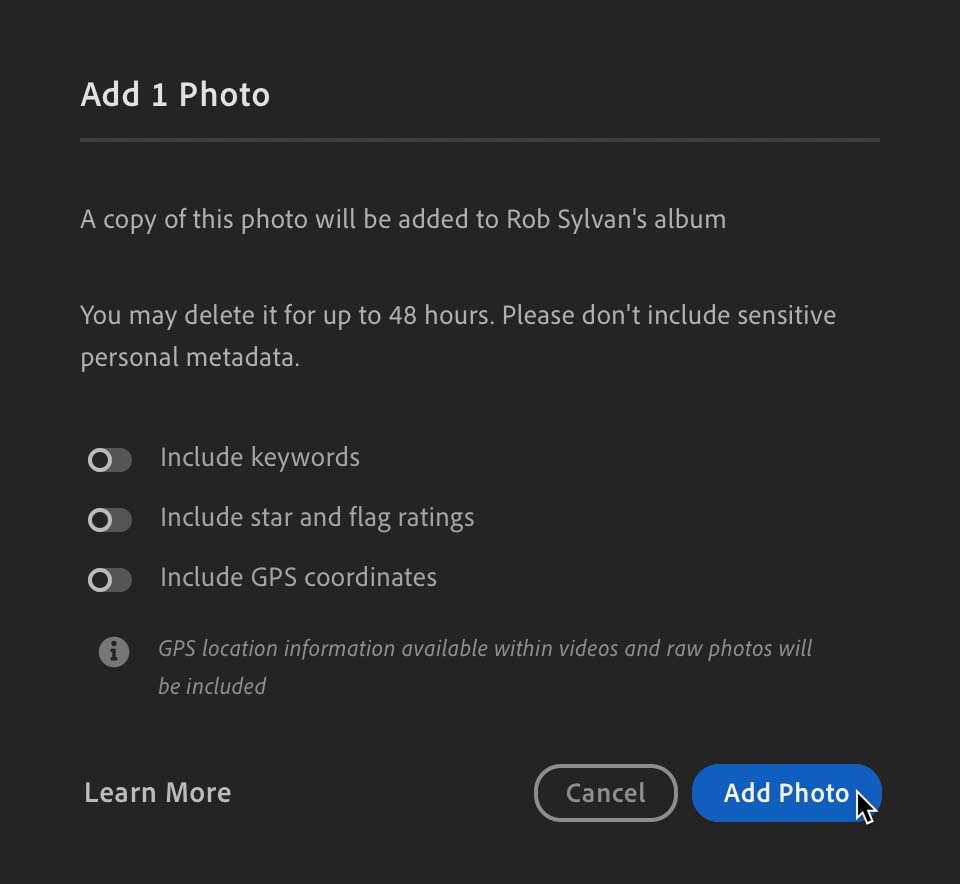This screenshot has width=960, height=884.
Task: Open the Learn More link
Action: click(158, 793)
